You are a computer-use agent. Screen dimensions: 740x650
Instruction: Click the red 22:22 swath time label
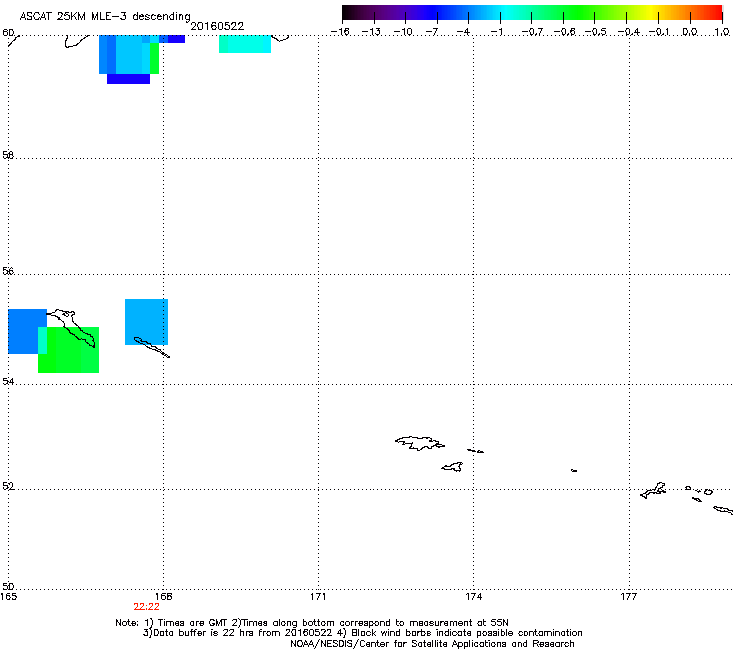pos(146,607)
